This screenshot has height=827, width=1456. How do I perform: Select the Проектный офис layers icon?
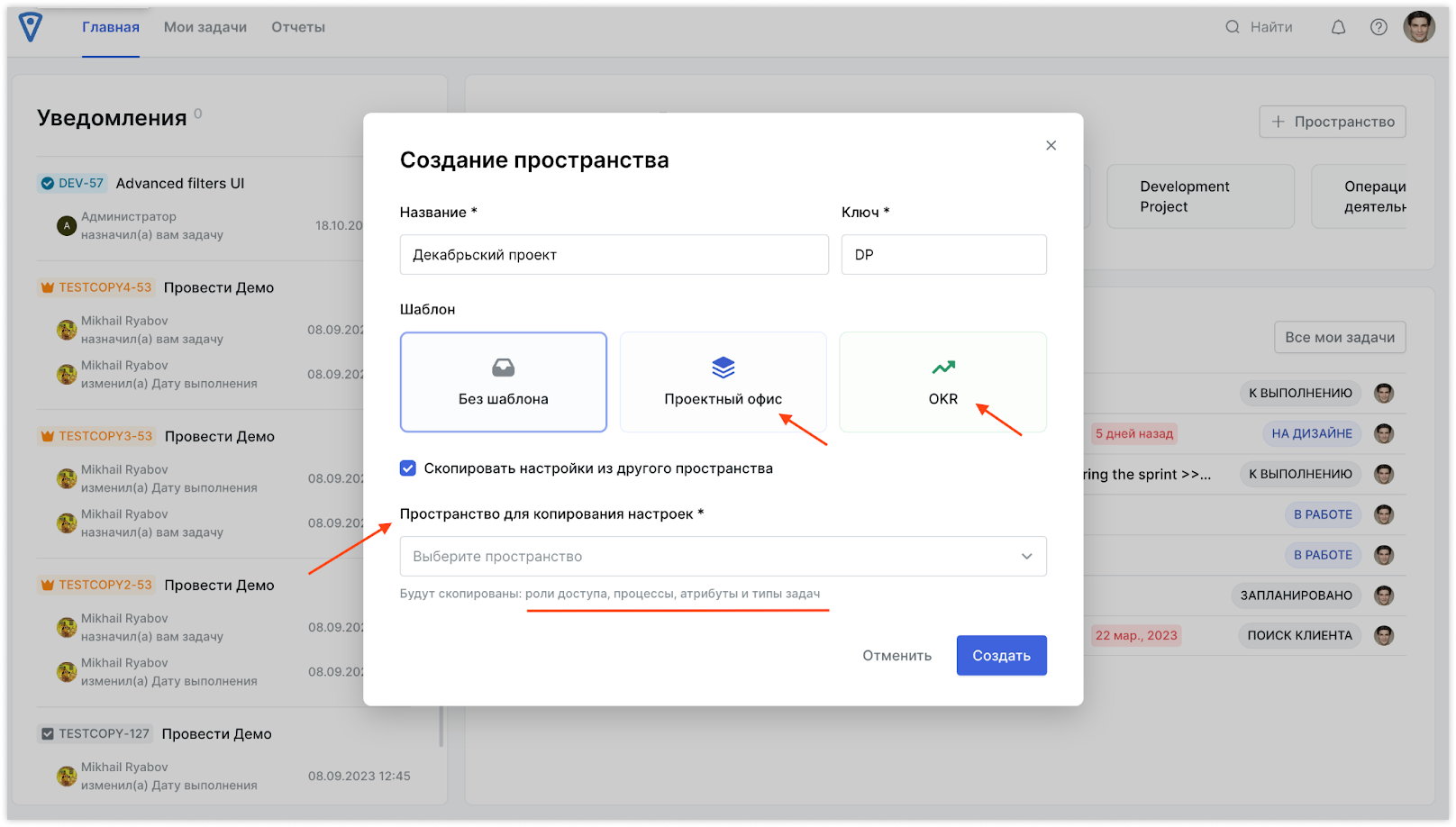(x=723, y=367)
